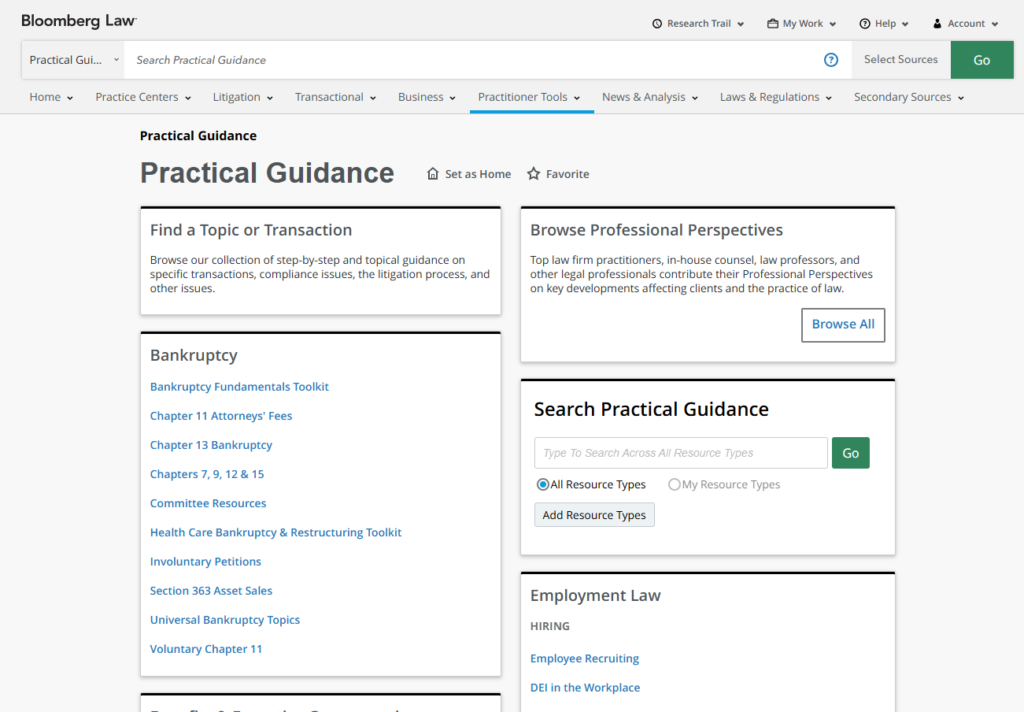Open the News & Analysis menu
Viewport: 1024px width, 712px height.
650,97
